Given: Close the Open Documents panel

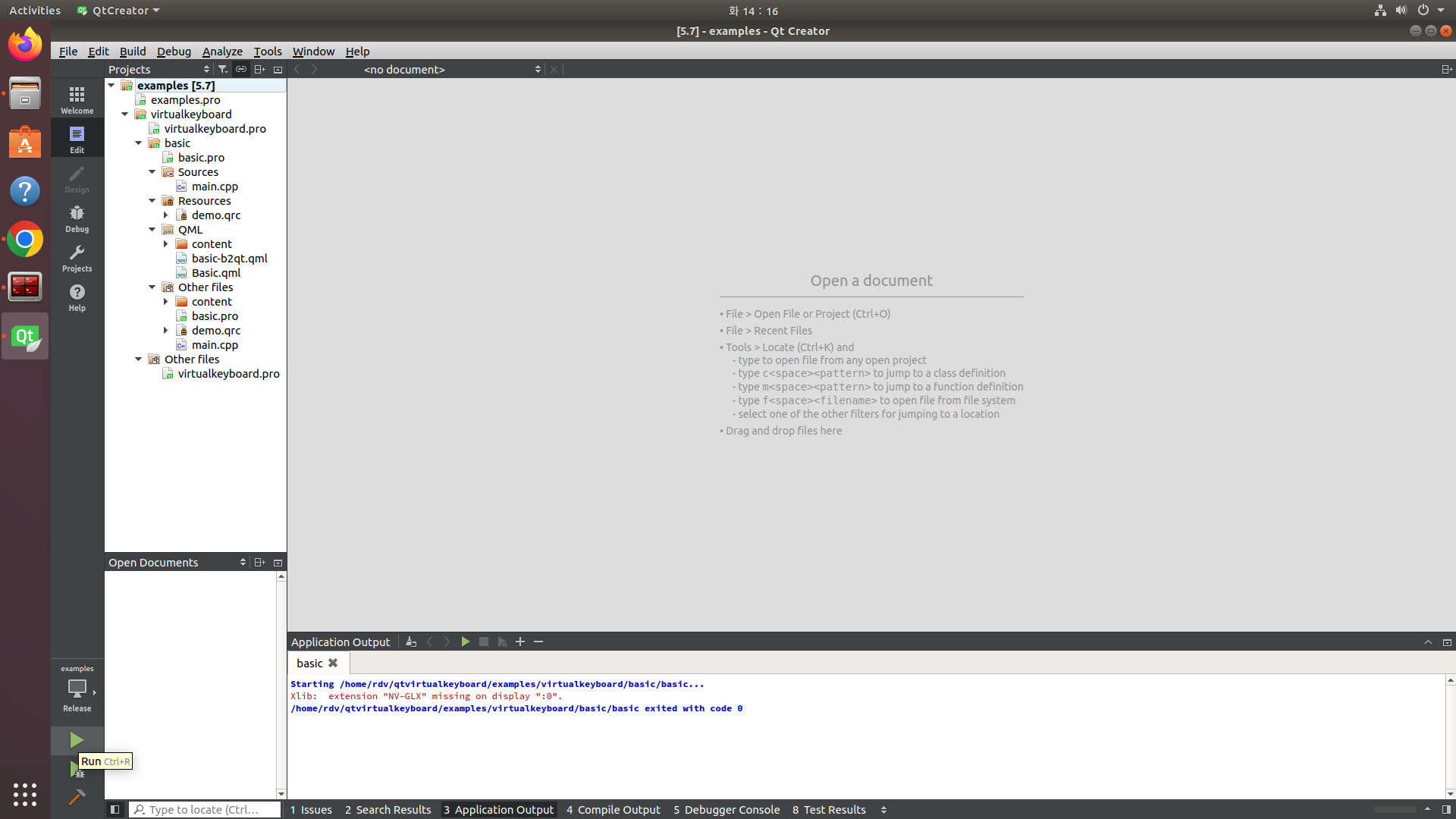Looking at the screenshot, I should click(278, 562).
